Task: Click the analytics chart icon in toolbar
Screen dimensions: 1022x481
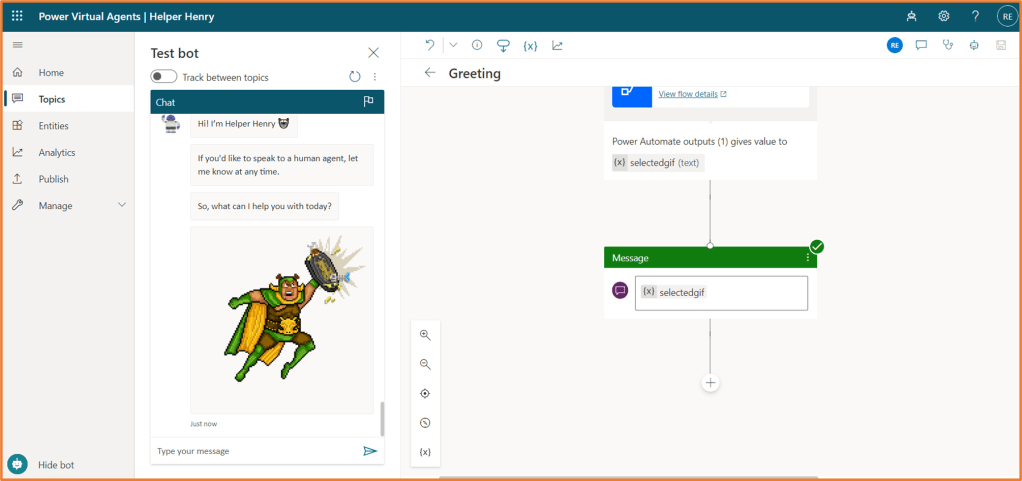Action: [x=557, y=45]
